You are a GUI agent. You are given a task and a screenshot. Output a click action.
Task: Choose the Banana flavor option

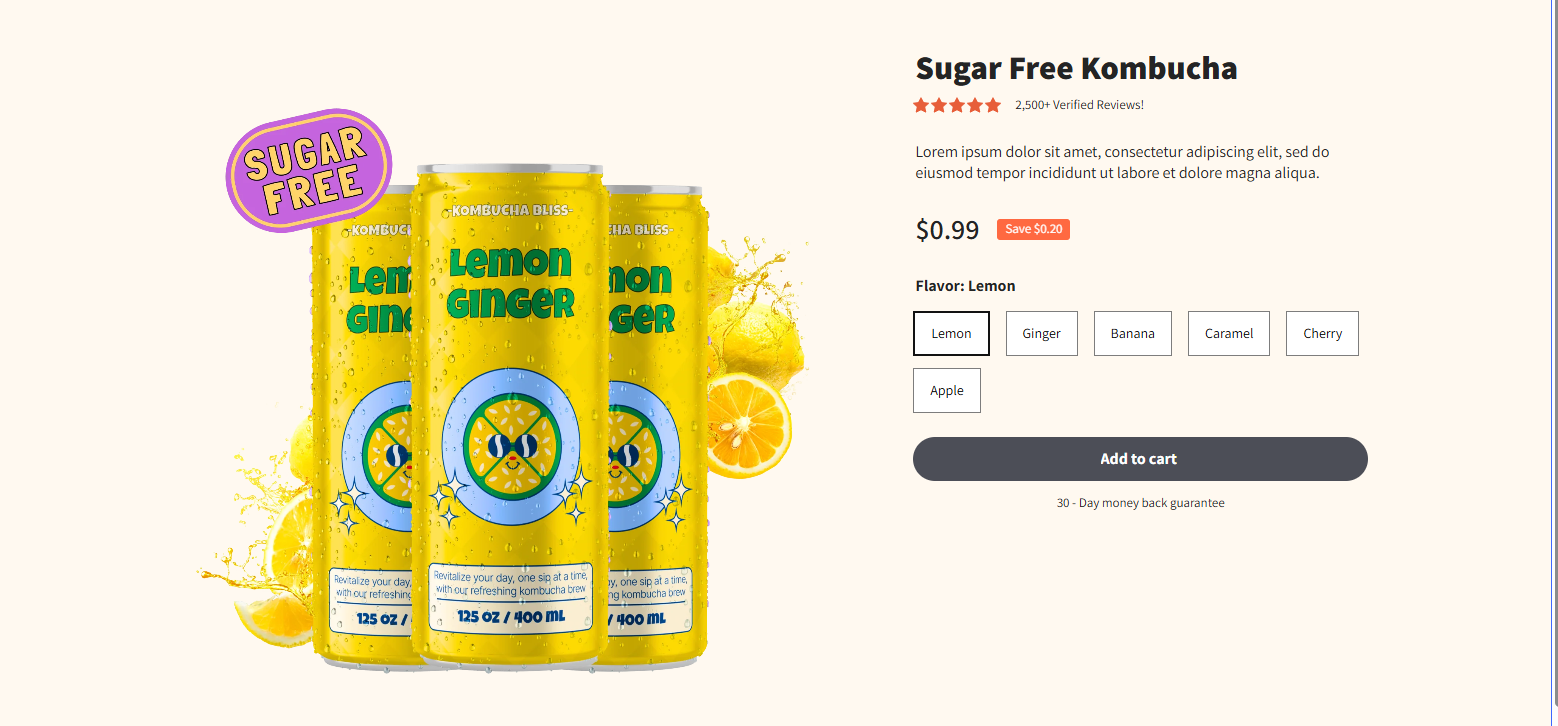(x=1132, y=333)
